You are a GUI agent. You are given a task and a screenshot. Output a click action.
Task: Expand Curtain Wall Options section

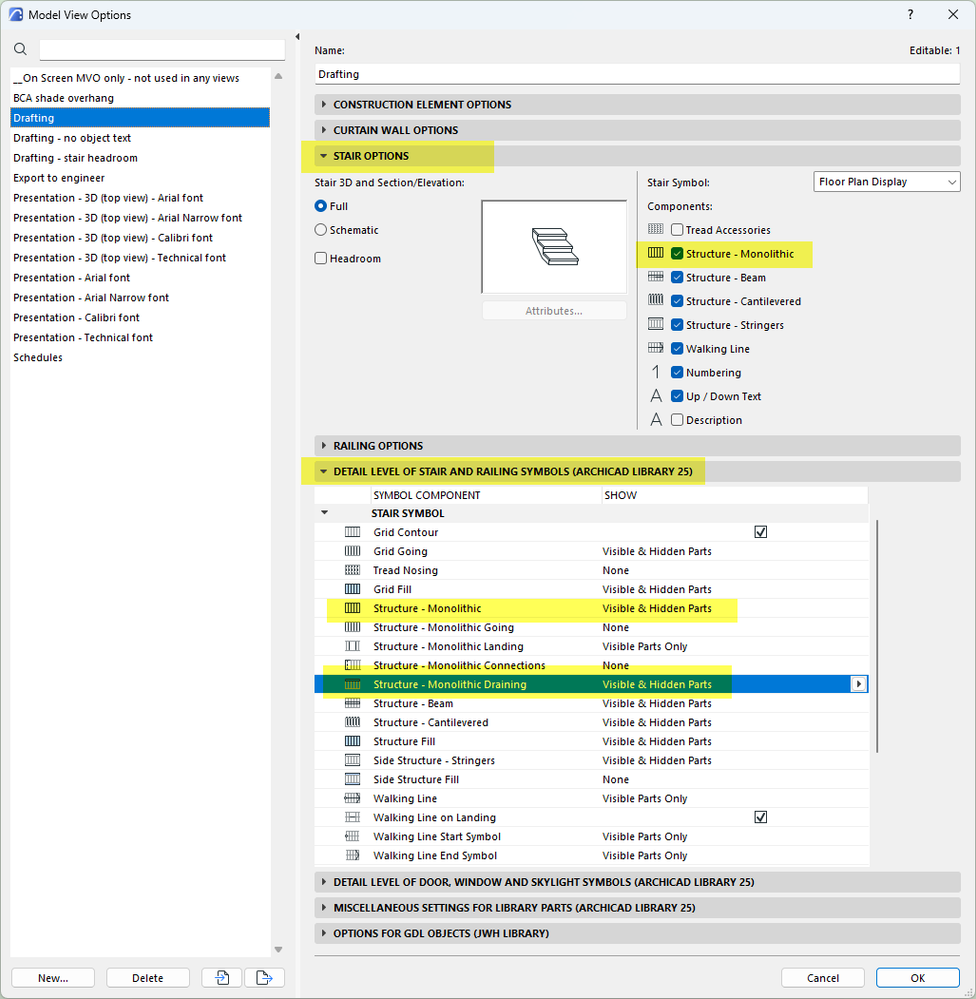coord(637,130)
